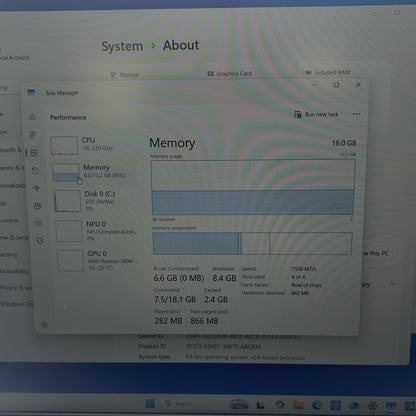Image resolution: width=416 pixels, height=416 pixels.
Task: Open Services page icon in Task Manager
Action: pyautogui.click(x=40, y=240)
